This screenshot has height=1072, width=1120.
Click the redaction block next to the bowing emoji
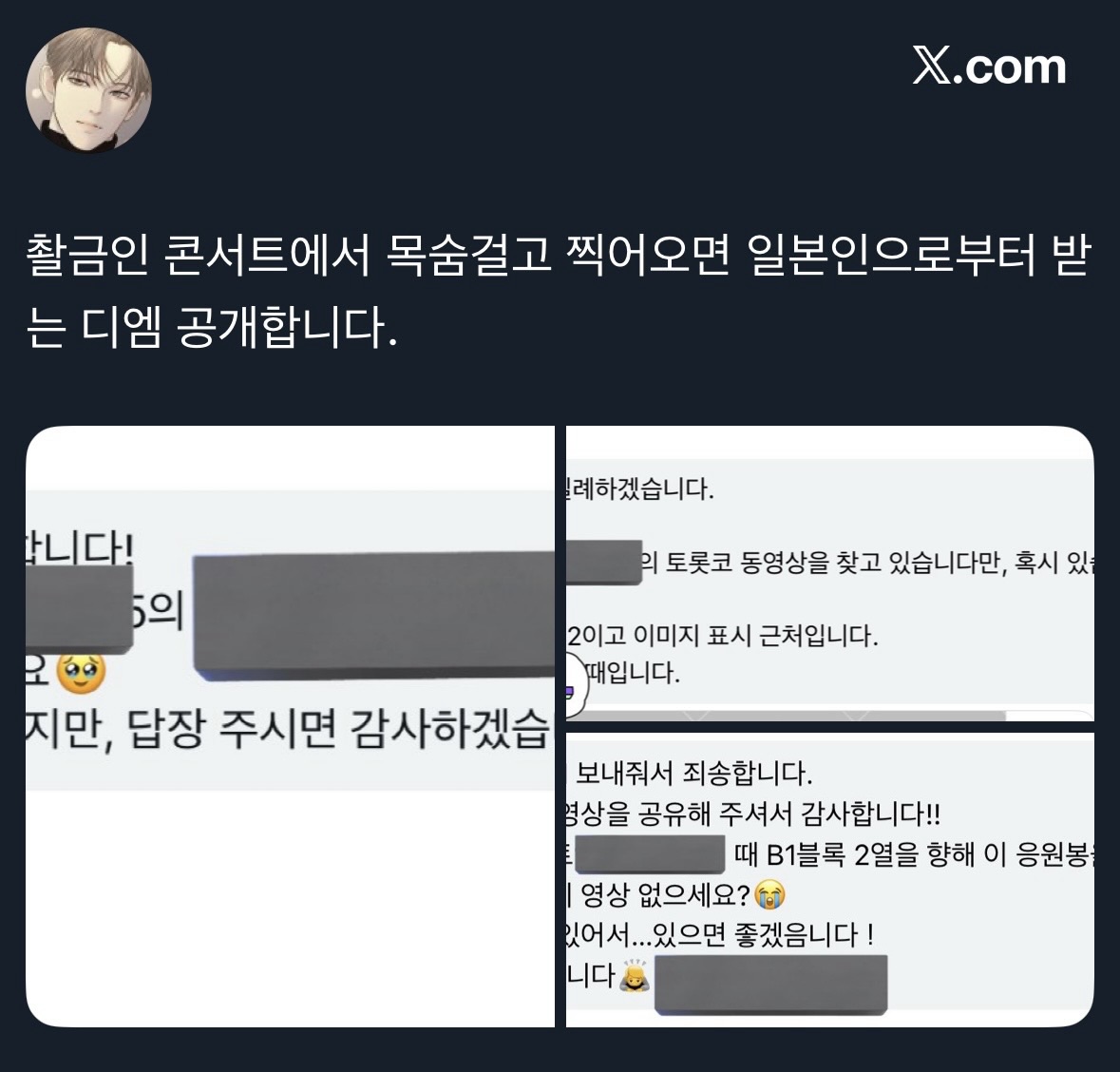[770, 985]
